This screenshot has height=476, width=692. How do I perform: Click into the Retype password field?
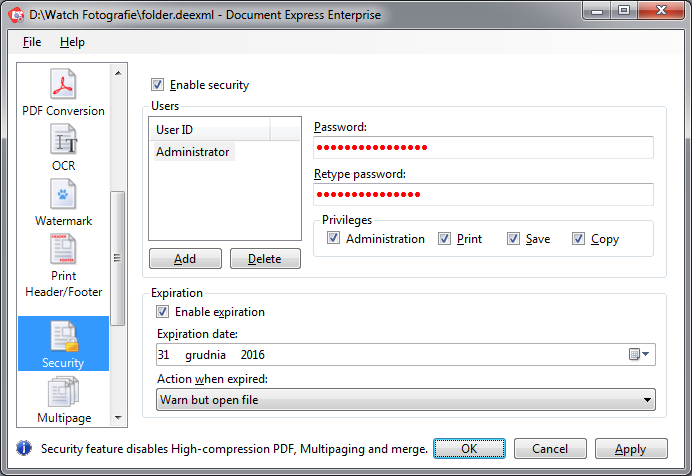pyautogui.click(x=483, y=195)
